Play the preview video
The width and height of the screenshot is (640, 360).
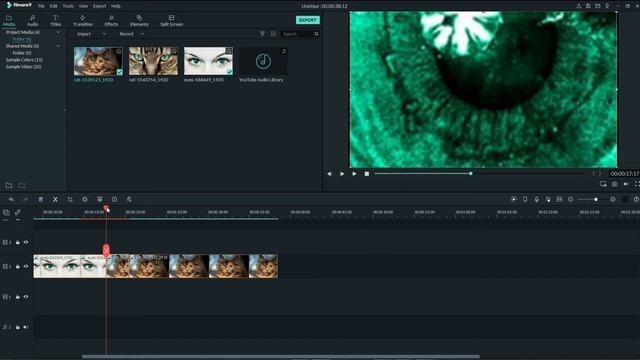click(354, 174)
